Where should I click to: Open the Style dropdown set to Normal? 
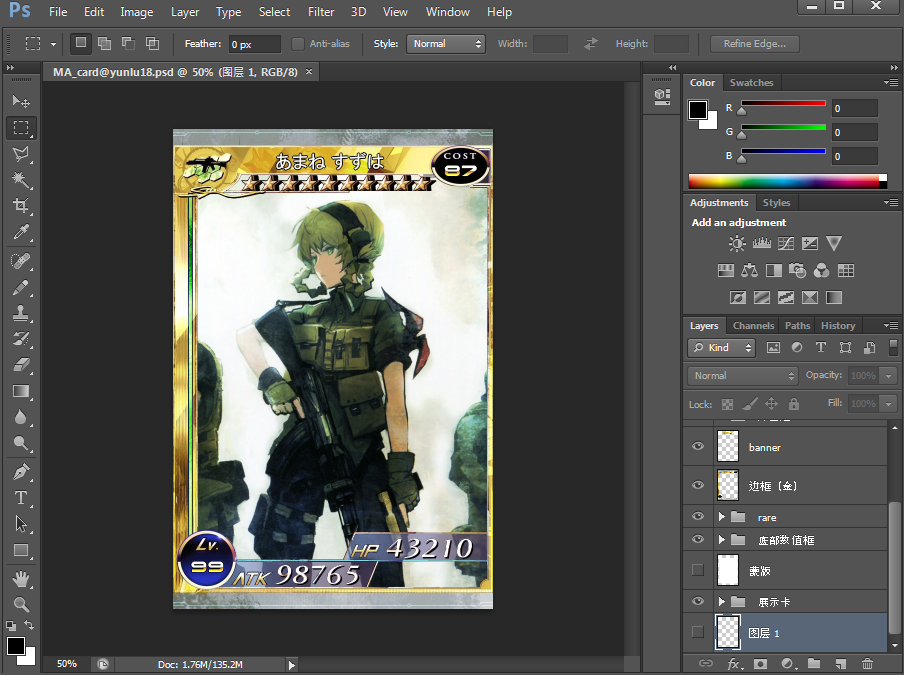pos(445,44)
